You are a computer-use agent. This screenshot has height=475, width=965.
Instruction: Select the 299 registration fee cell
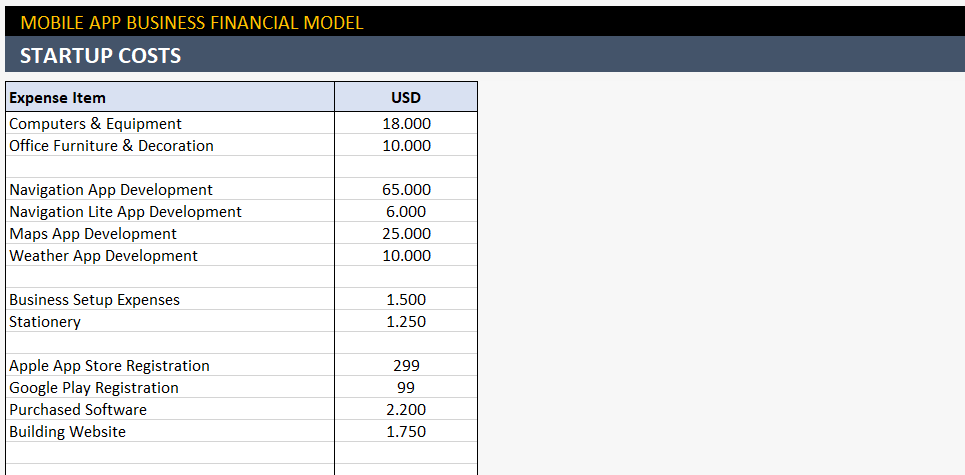[x=406, y=365]
